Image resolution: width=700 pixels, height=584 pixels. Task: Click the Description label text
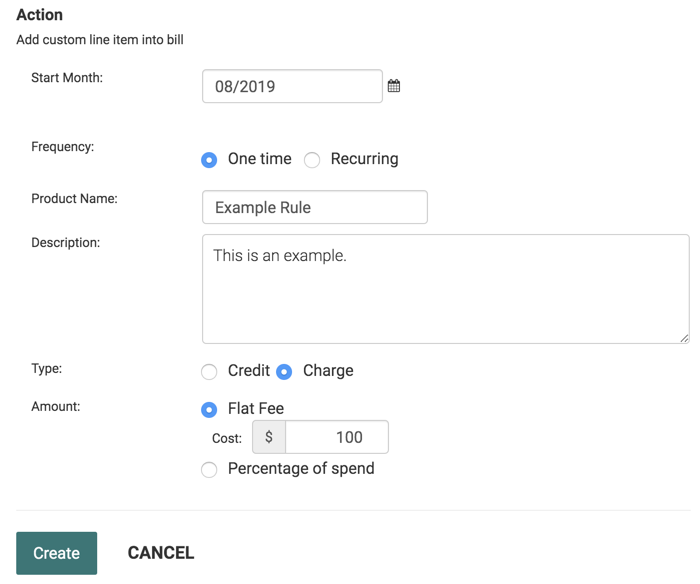pos(65,242)
